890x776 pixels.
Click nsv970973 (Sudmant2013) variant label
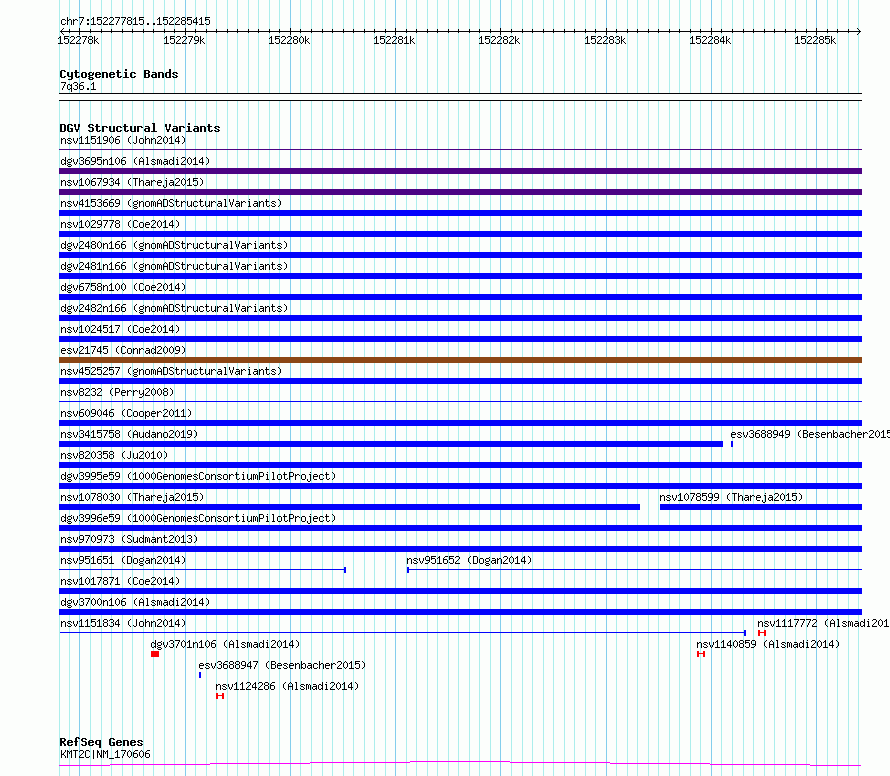[129, 539]
